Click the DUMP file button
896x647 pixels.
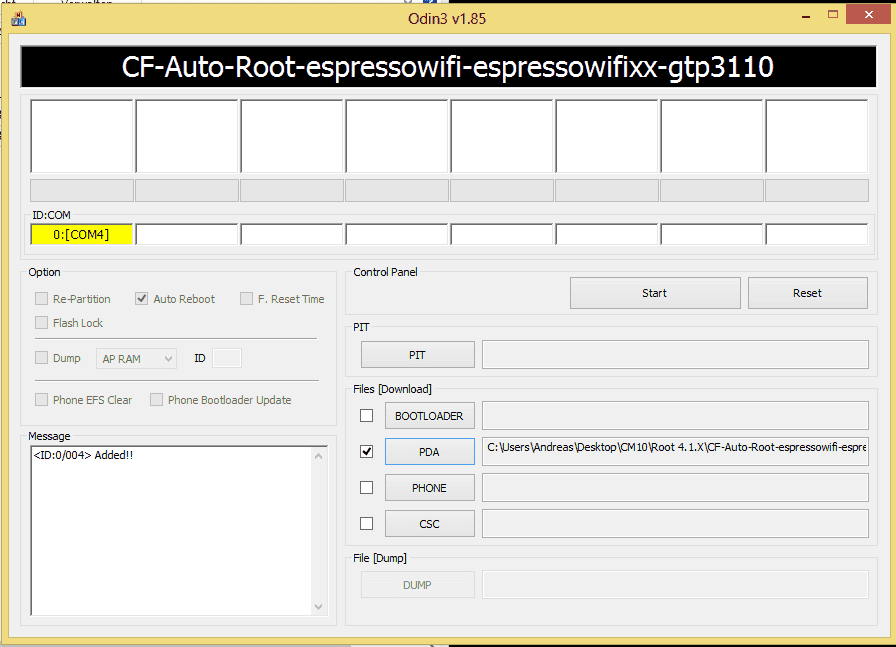coord(418,585)
